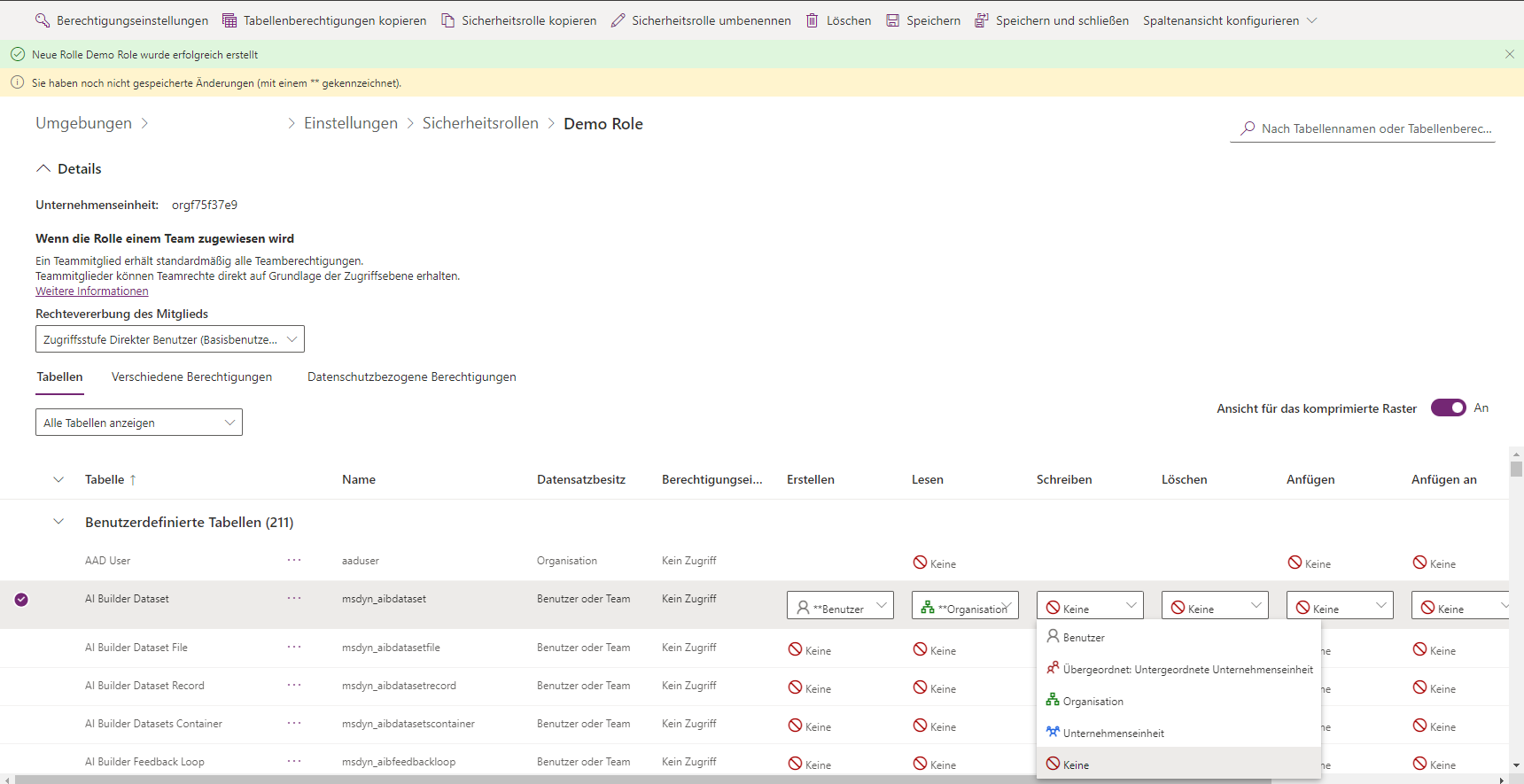Click AI Builder Dataset File Erstellen Keine
Image resolution: width=1524 pixels, height=784 pixels.
[810, 650]
